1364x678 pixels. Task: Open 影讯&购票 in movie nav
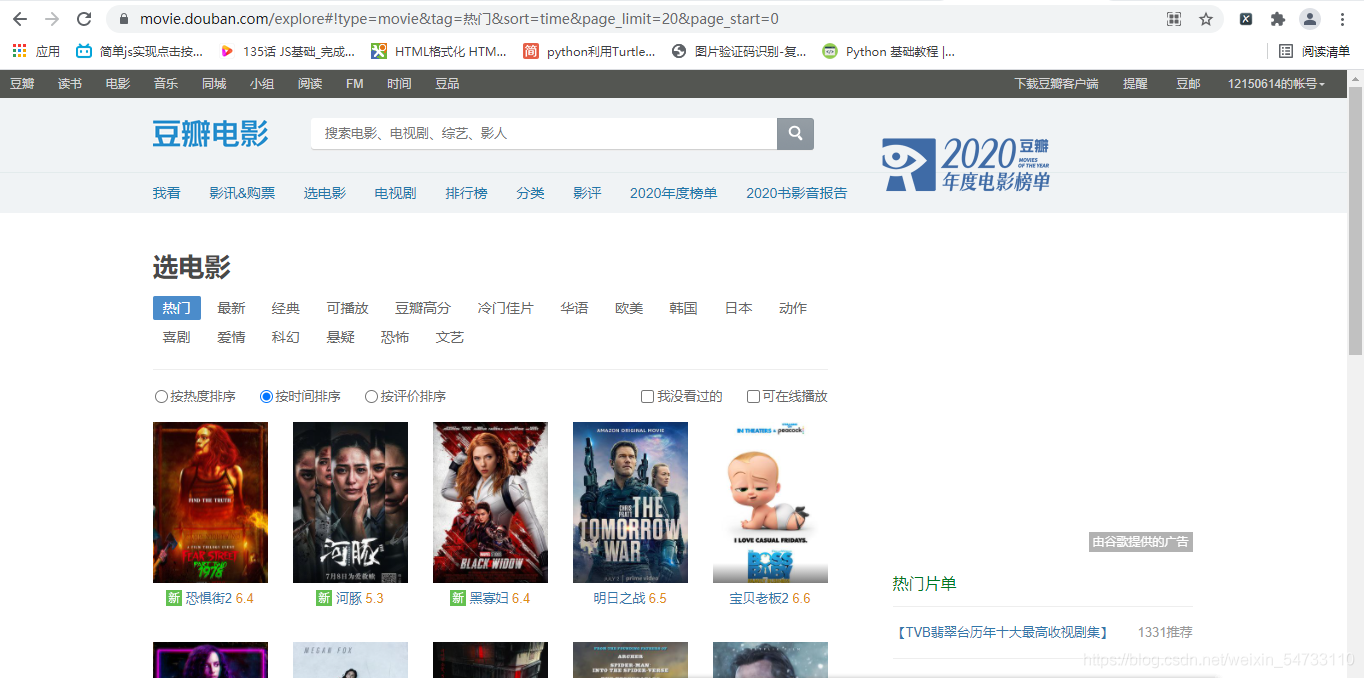[x=242, y=193]
